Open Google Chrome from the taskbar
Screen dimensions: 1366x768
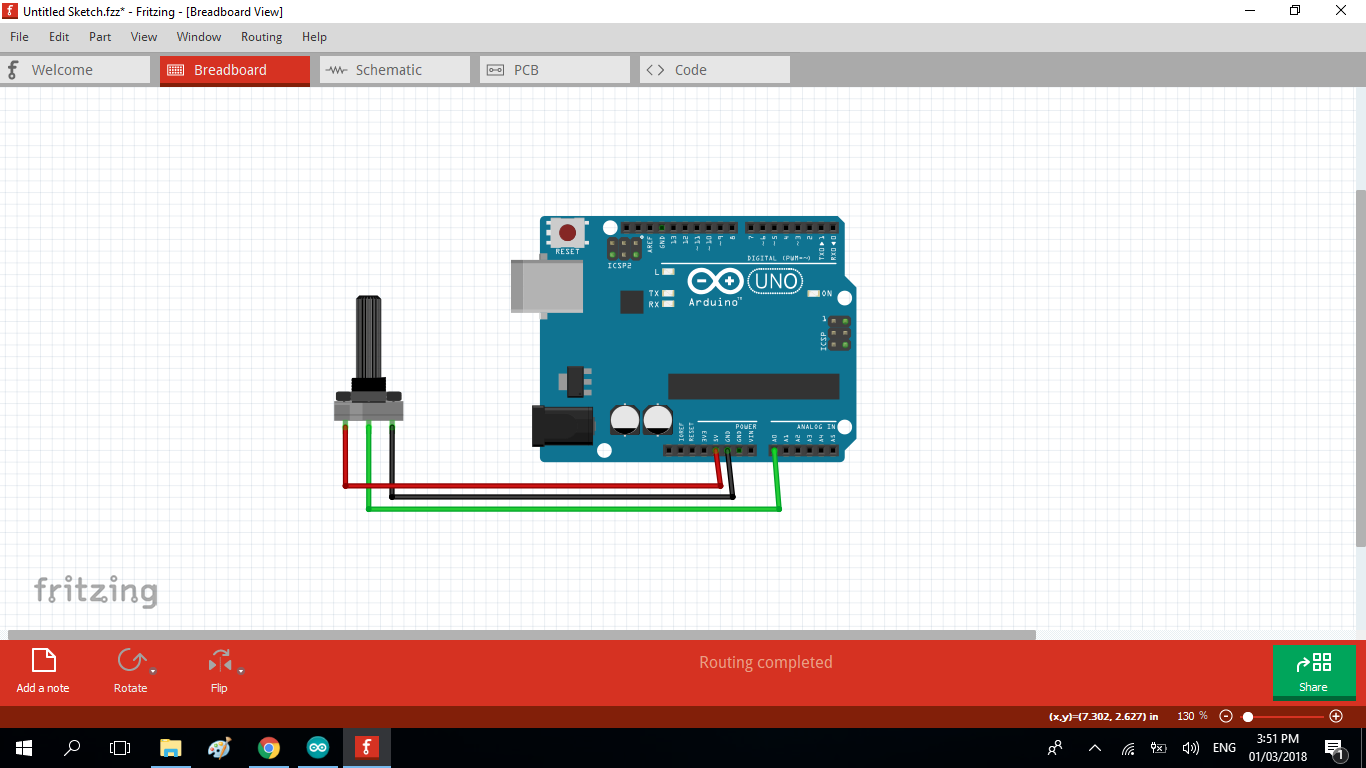click(x=268, y=747)
